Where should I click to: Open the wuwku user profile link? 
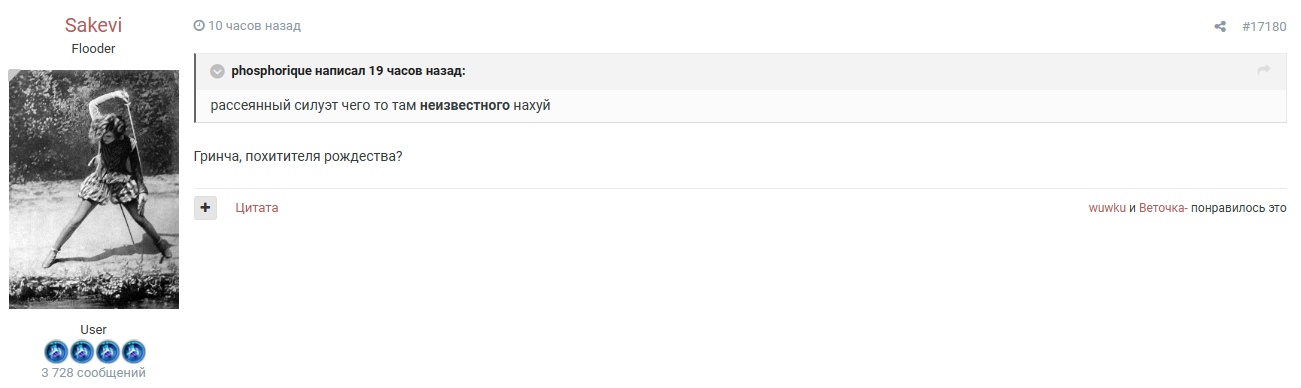1107,208
